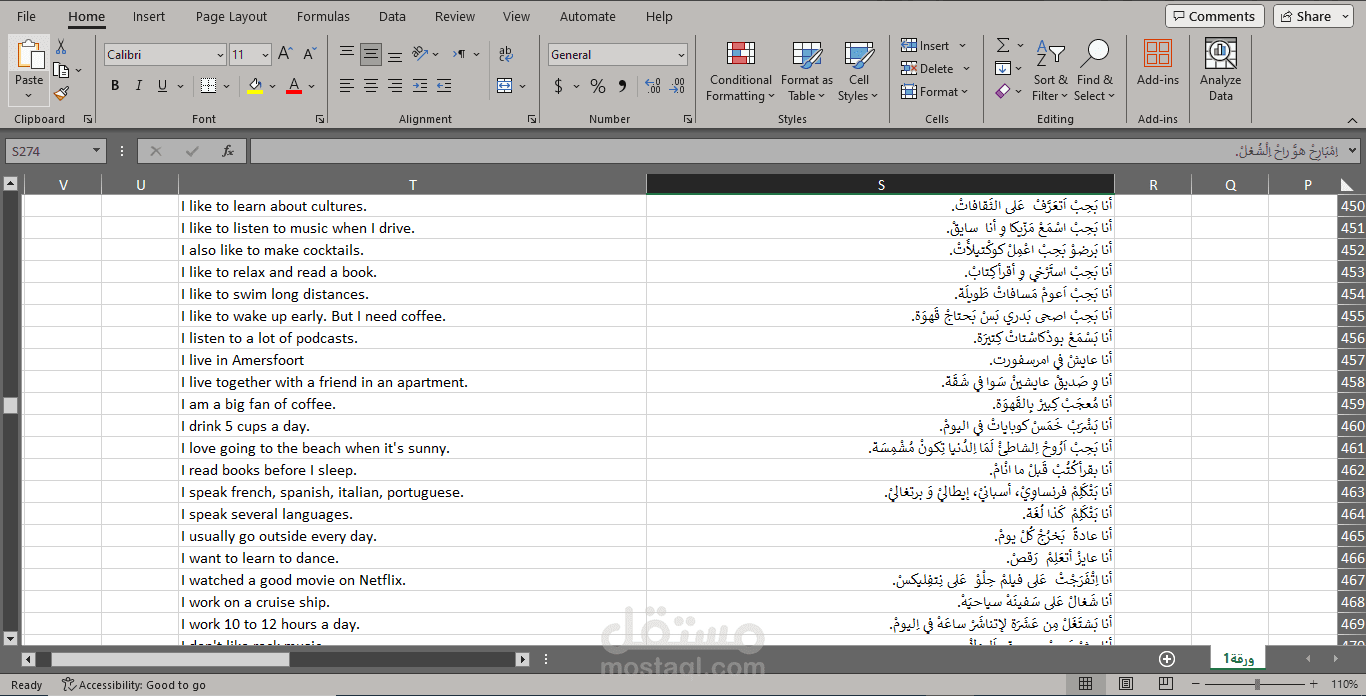The width and height of the screenshot is (1366, 696).
Task: Toggle middle vertical alignment
Action: point(371,53)
